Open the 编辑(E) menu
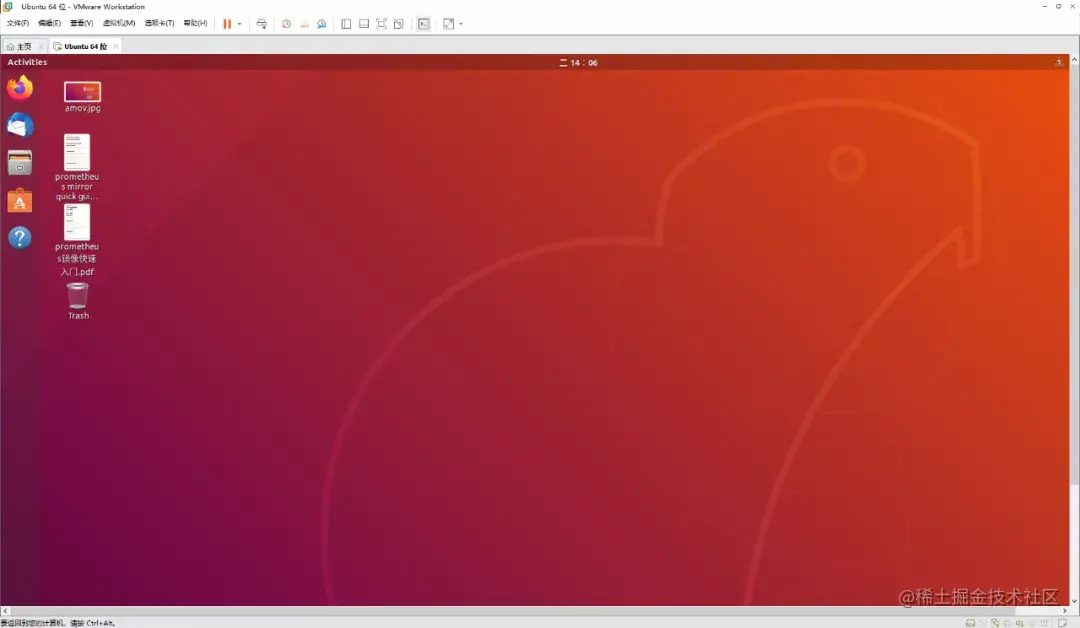Viewport: 1080px width, 628px height. [50, 23]
